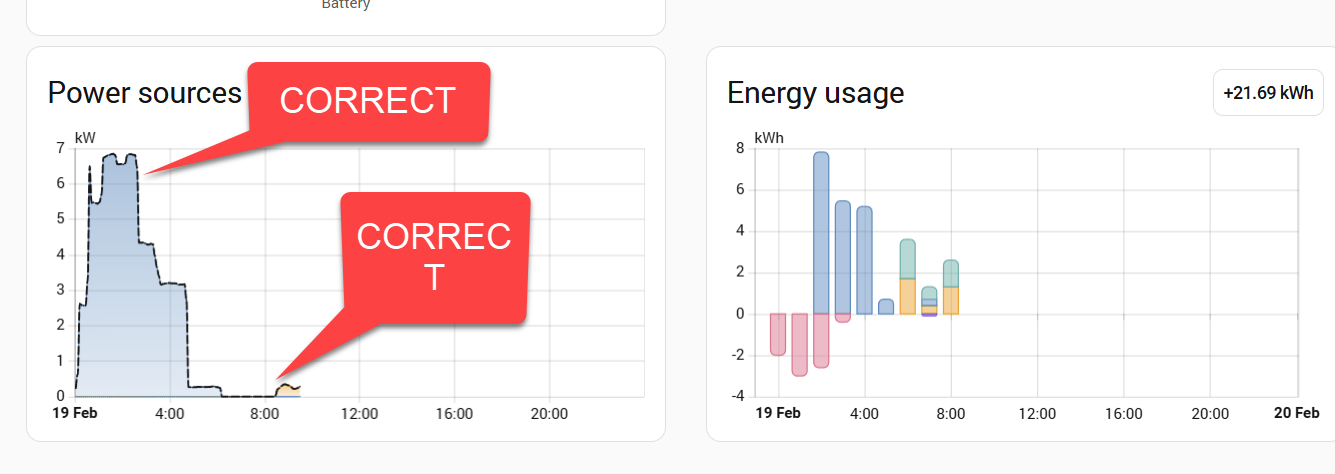
Task: Click the Power sources card title
Action: pos(145,93)
